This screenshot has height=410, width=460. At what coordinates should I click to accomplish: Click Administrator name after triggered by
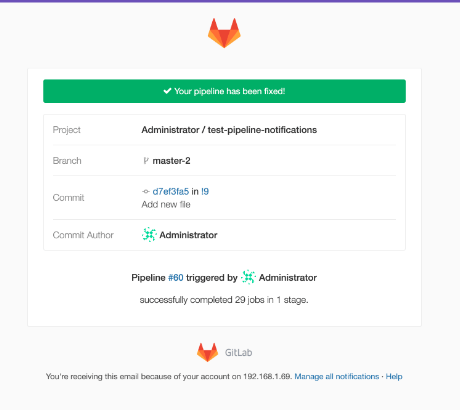(x=288, y=278)
